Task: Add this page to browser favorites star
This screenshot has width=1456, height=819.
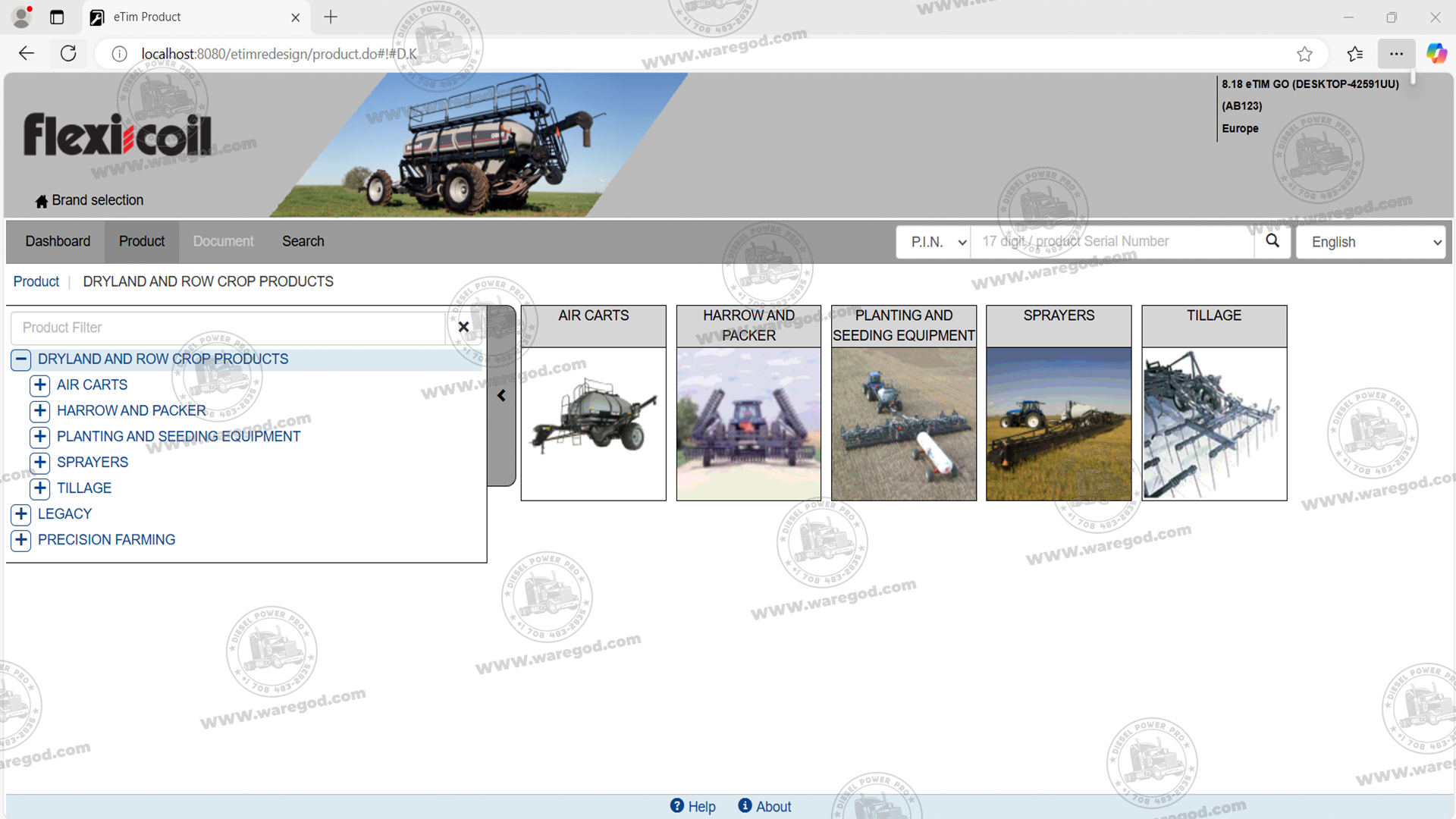Action: (1304, 54)
